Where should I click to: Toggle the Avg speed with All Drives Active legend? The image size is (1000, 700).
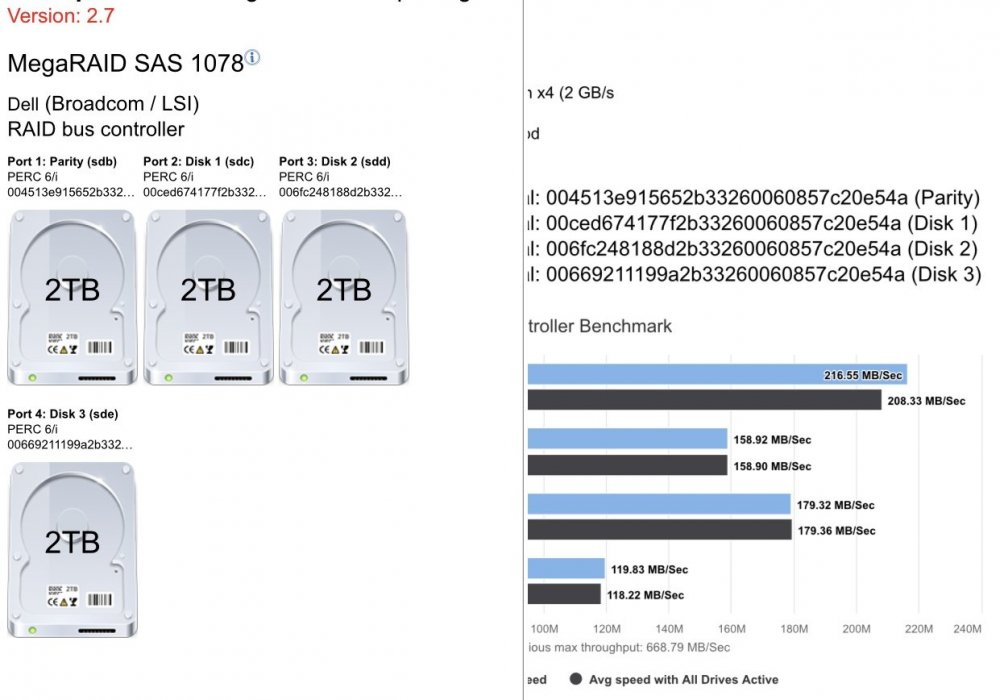(673, 680)
